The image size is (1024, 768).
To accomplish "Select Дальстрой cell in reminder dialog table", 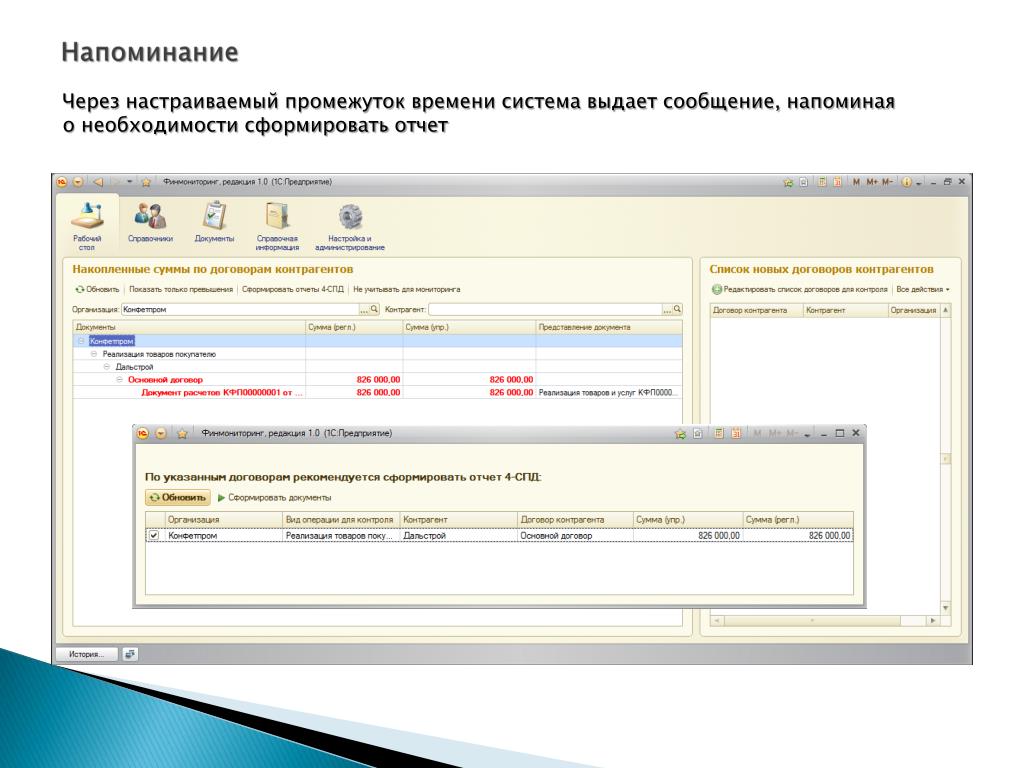I will tap(458, 536).
